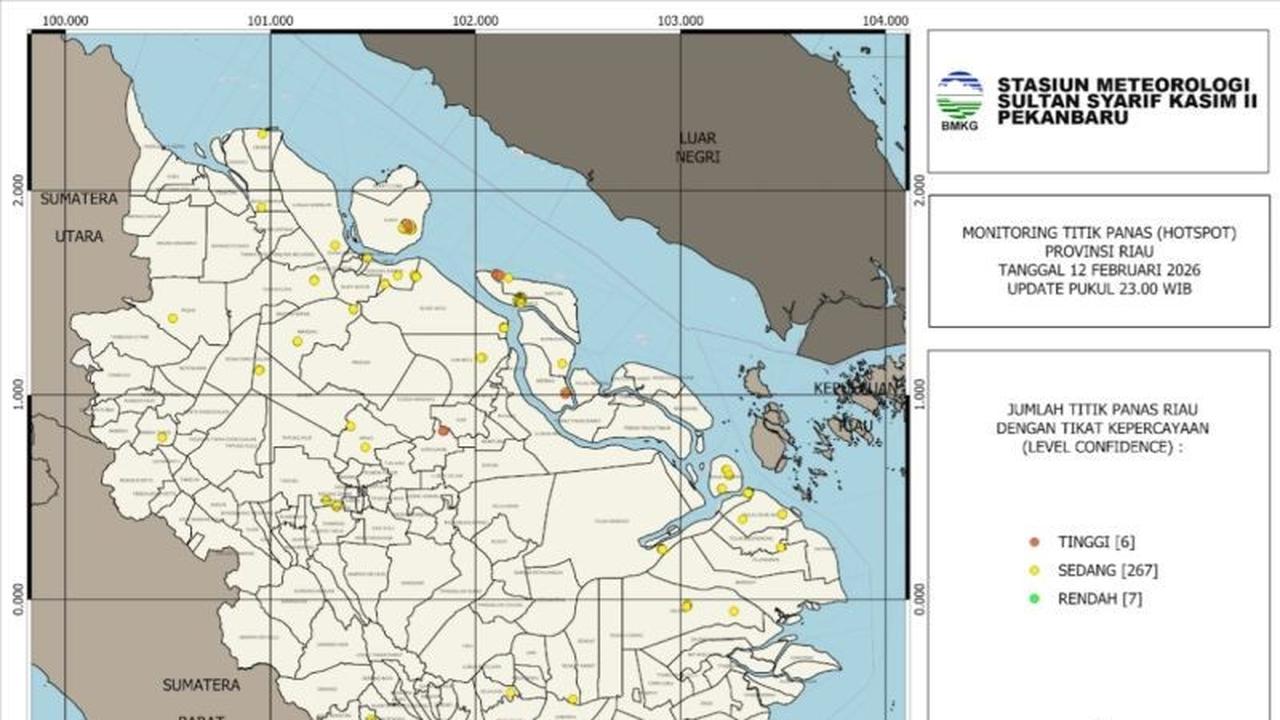Image resolution: width=1280 pixels, height=720 pixels.
Task: Click the 'STASIUN METEOROLOGI' header line
Action: click(x=1123, y=85)
